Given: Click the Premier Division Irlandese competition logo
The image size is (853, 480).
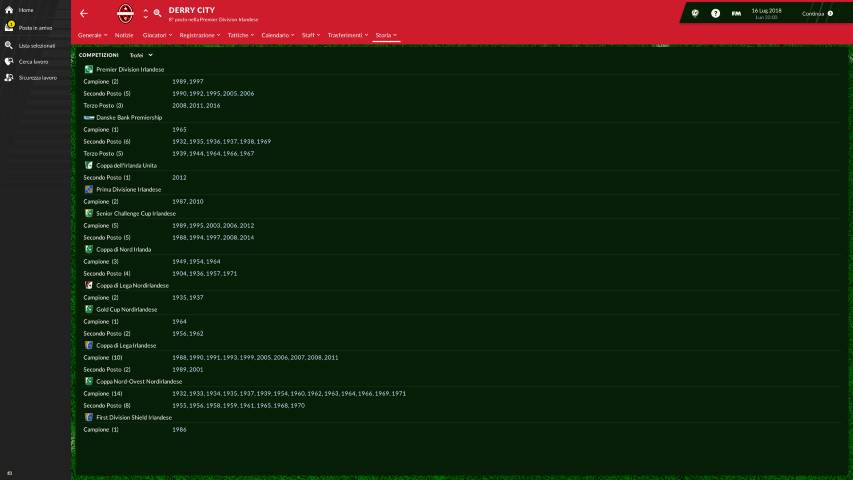Looking at the screenshot, I should 89,70.
